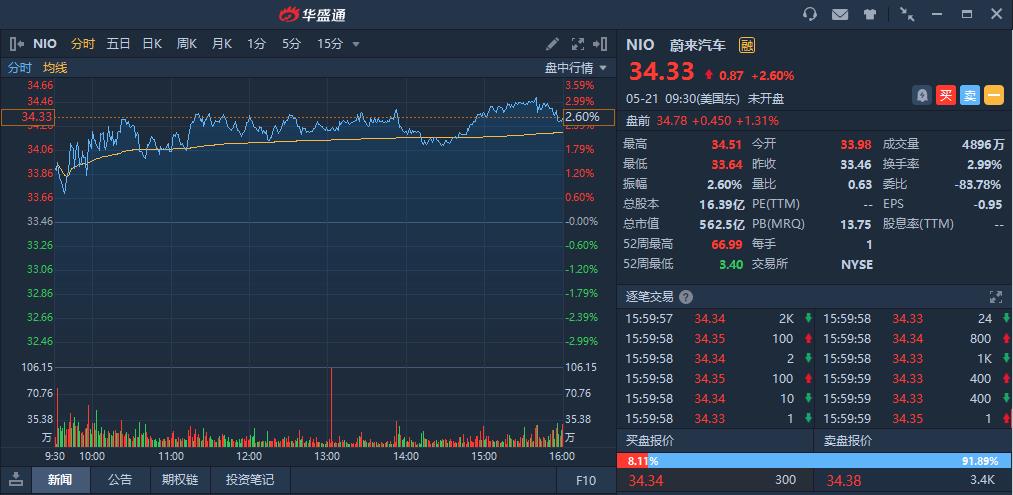The height and width of the screenshot is (495, 1013).
Task: Switch to the 日K chart tab
Action: tap(152, 44)
